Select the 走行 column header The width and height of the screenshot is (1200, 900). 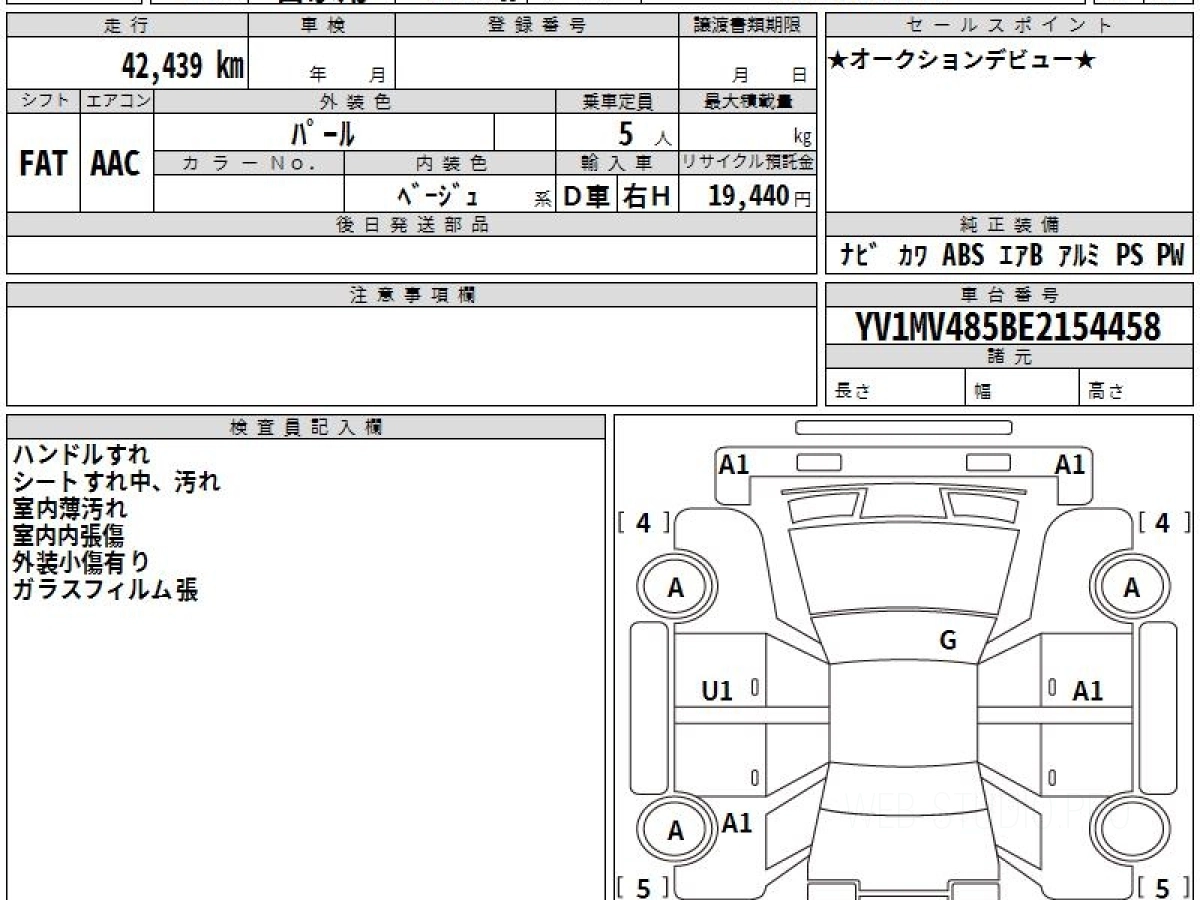127,26
